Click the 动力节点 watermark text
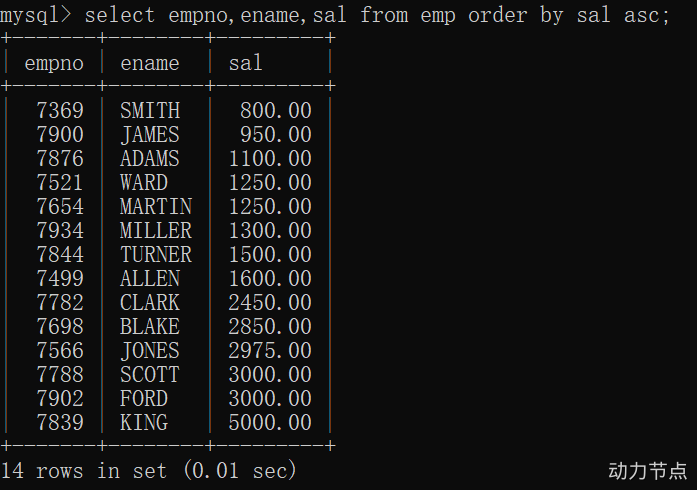697x490 pixels. (x=647, y=470)
